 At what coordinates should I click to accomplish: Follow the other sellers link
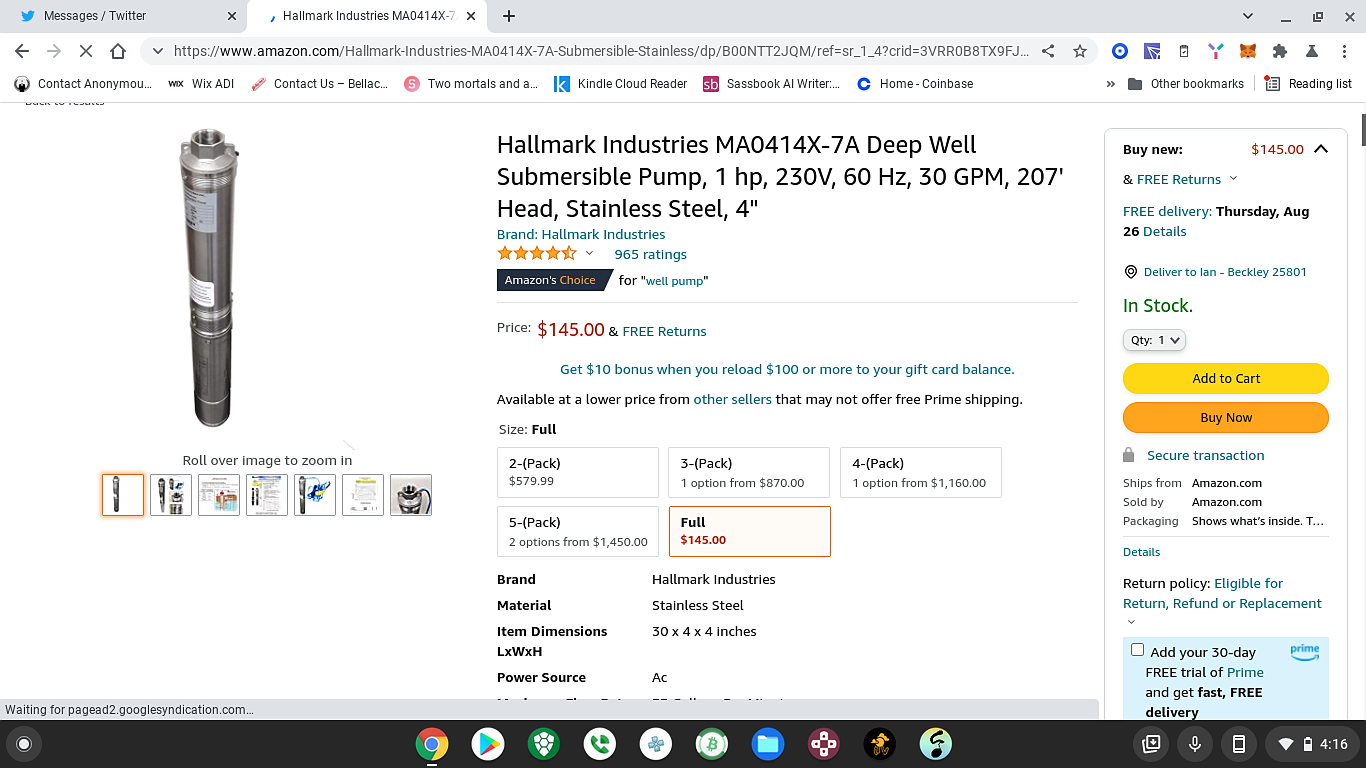coord(733,399)
